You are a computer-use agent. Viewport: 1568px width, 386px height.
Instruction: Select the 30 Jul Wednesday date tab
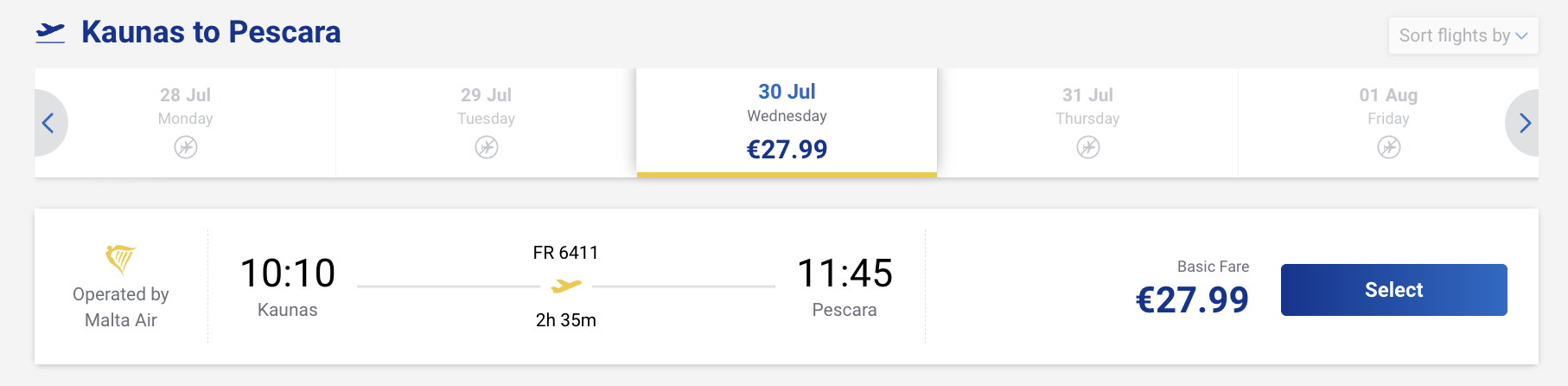pyautogui.click(x=787, y=123)
